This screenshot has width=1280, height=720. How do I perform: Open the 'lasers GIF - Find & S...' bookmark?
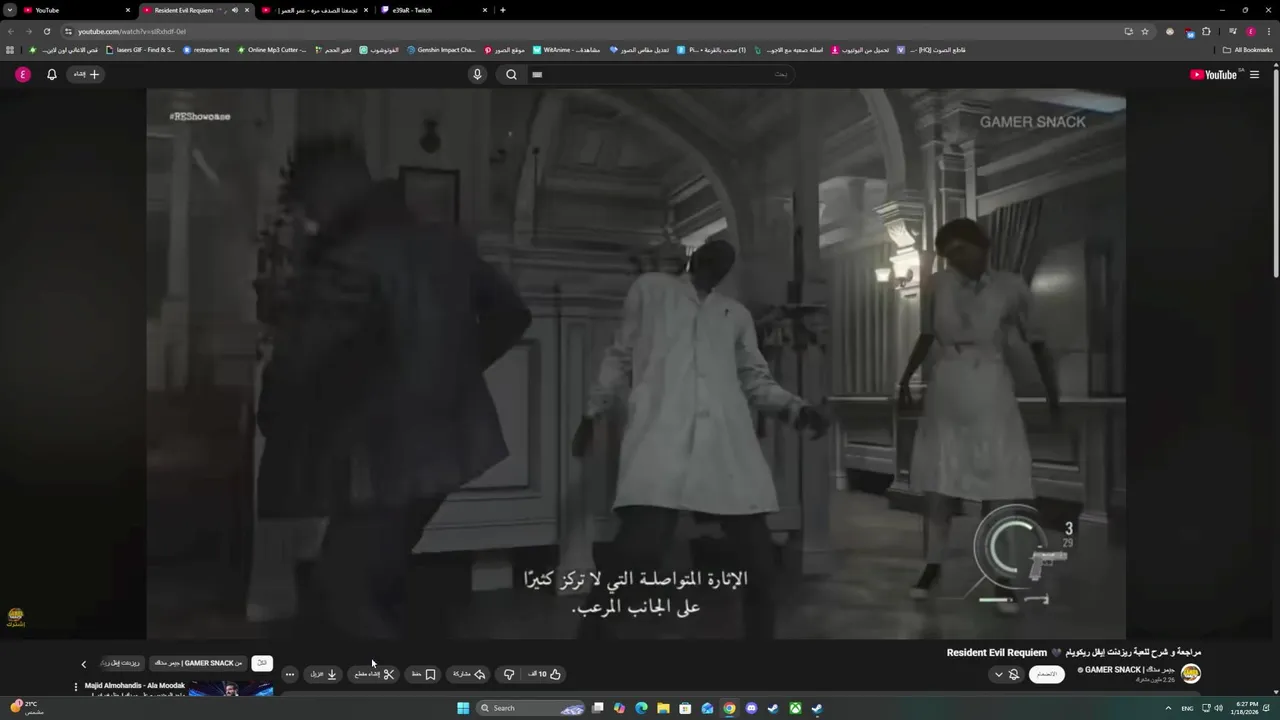click(140, 49)
